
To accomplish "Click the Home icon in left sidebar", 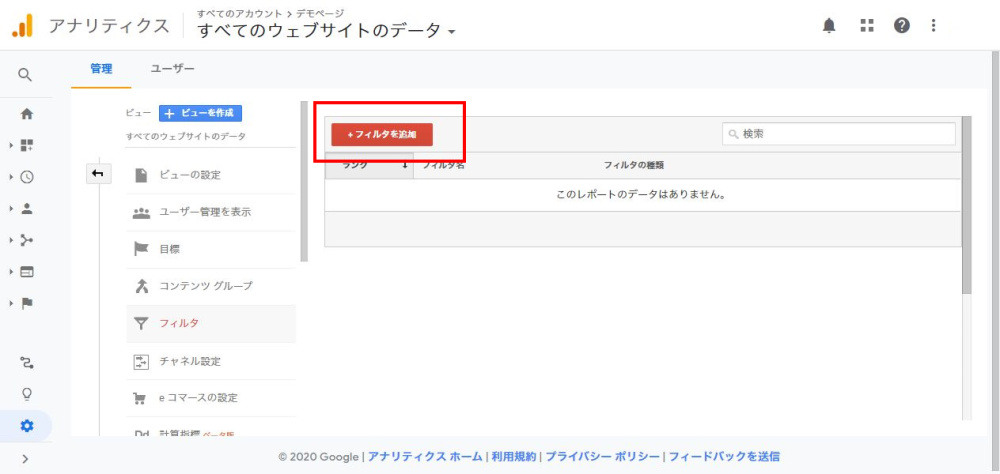I will 27,114.
